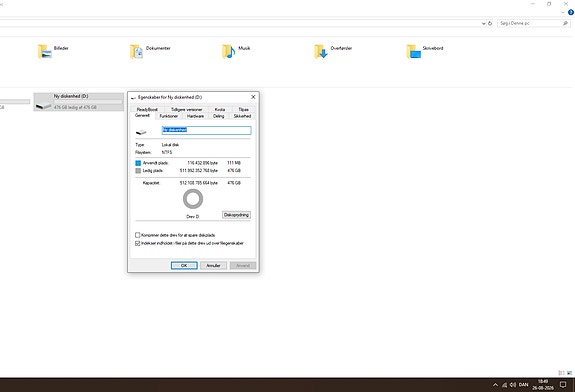Click the Diskoprydning button
The width and height of the screenshot is (575, 392).
click(237, 215)
